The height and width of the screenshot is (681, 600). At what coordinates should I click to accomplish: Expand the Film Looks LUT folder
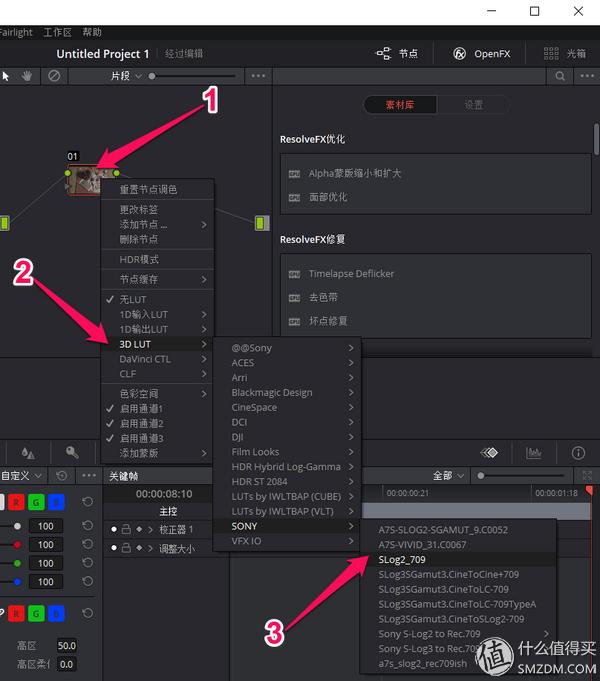[255, 452]
